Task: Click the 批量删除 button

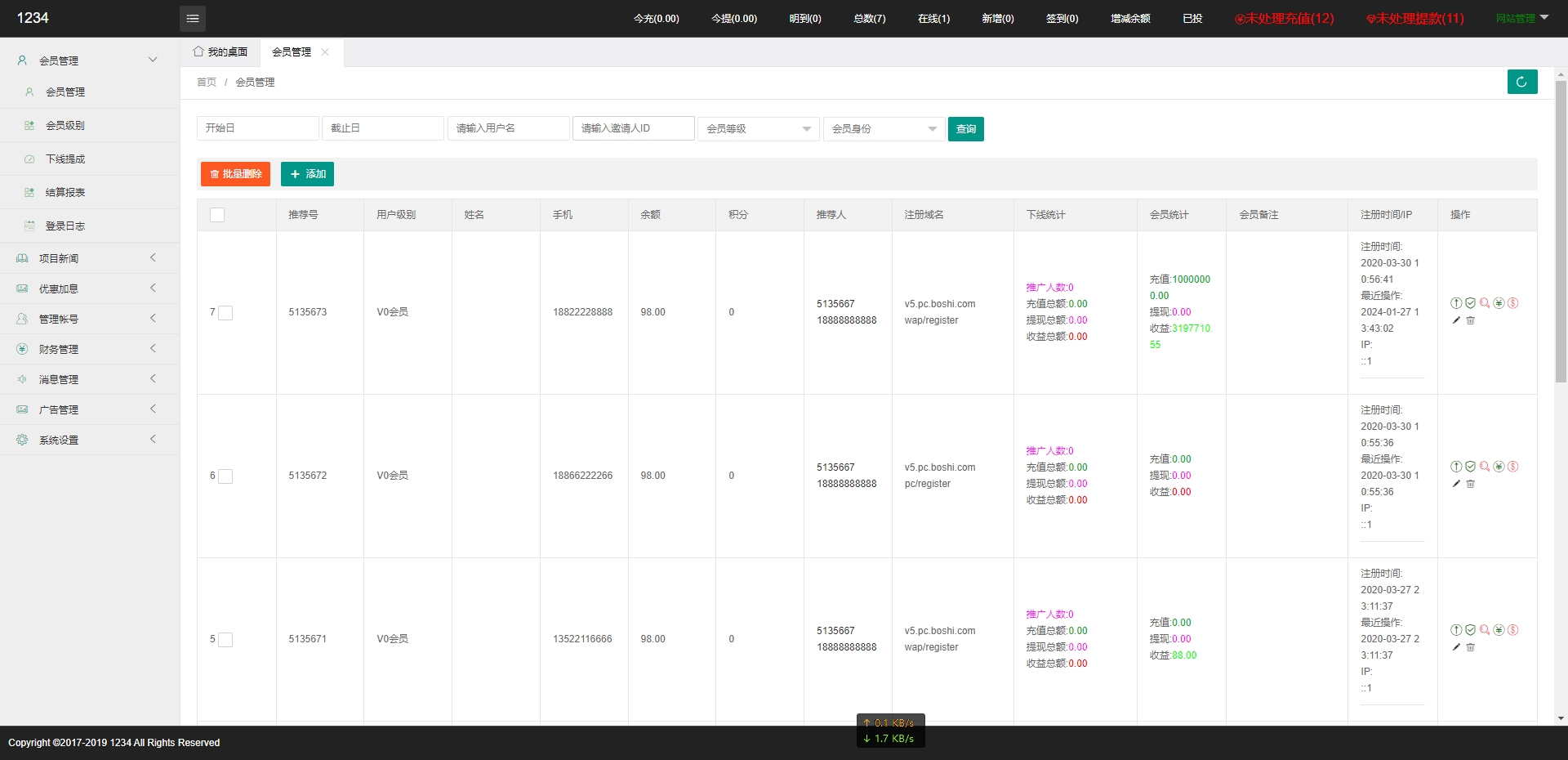Action: [x=235, y=174]
